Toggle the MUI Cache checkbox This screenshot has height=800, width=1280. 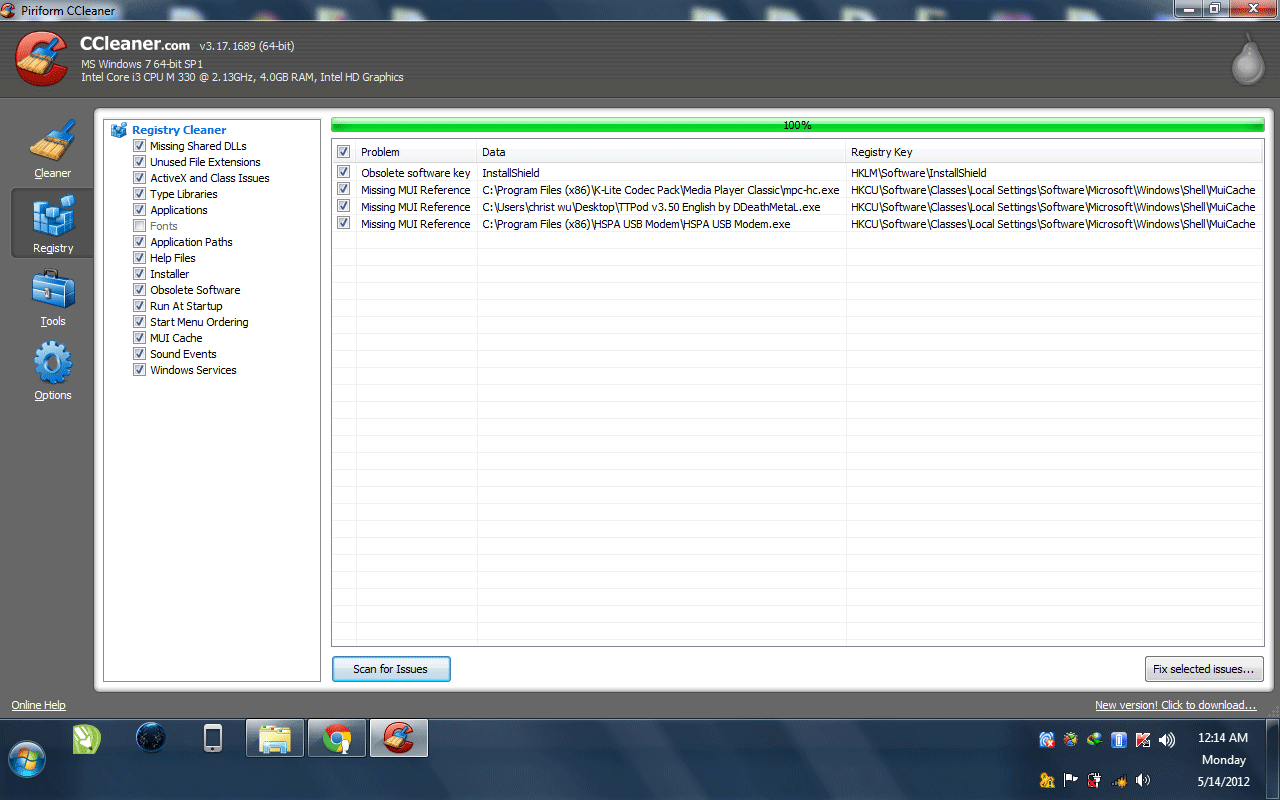pyautogui.click(x=140, y=338)
